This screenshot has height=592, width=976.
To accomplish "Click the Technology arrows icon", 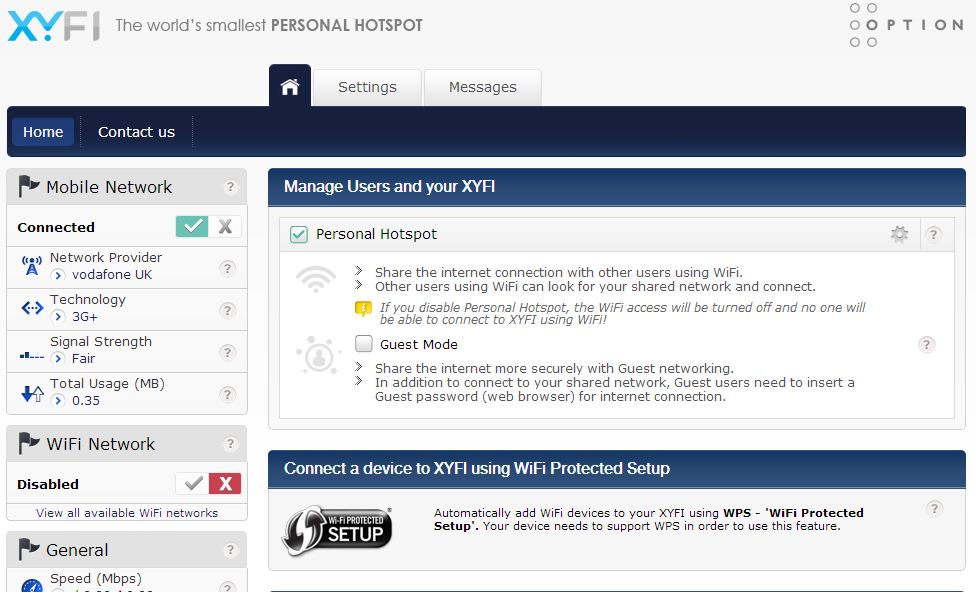I will pos(32,308).
